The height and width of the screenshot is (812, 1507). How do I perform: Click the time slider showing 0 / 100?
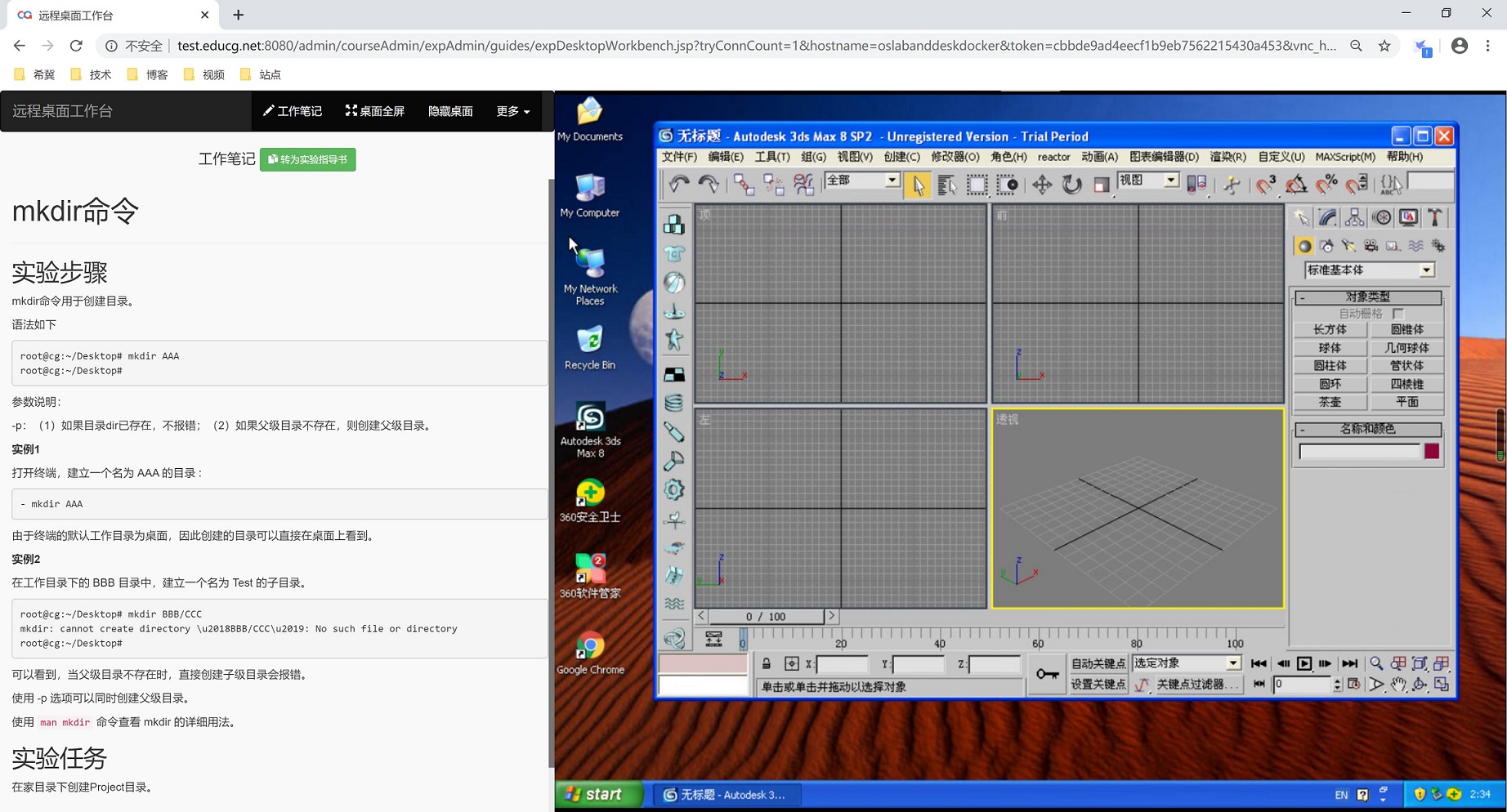click(x=766, y=617)
